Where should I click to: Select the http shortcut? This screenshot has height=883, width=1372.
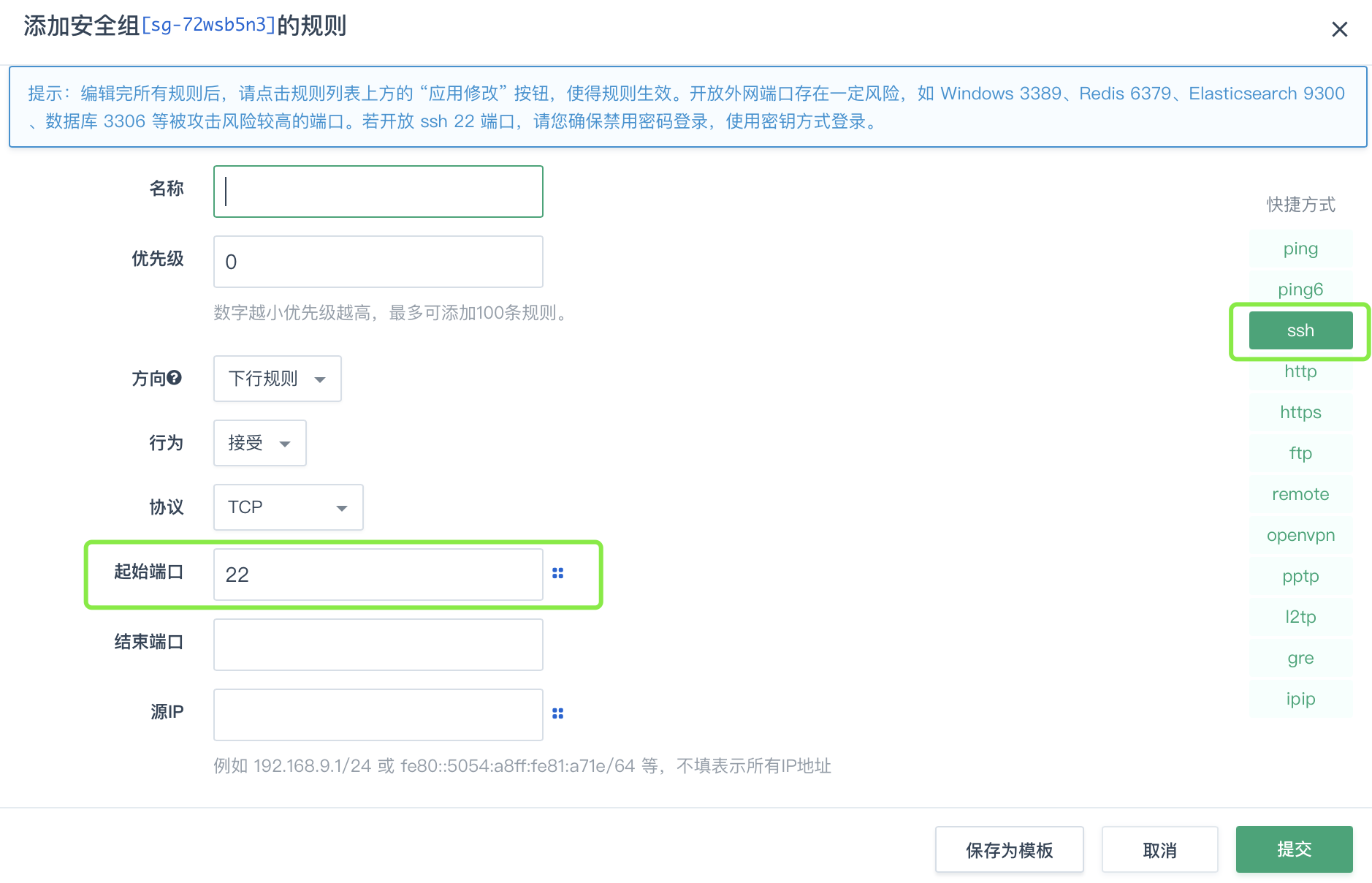1300,371
